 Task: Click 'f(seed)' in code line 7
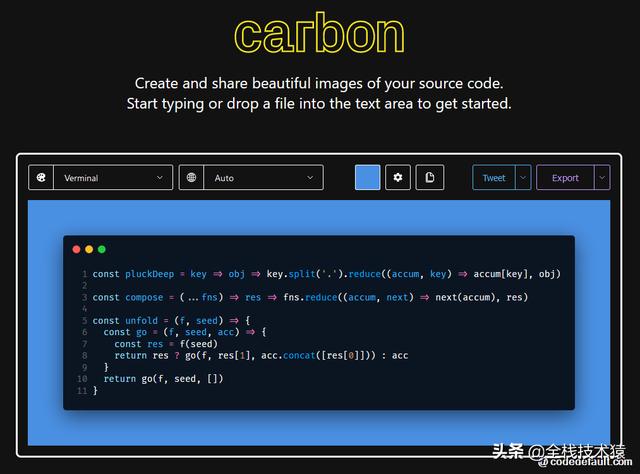pyautogui.click(x=199, y=344)
